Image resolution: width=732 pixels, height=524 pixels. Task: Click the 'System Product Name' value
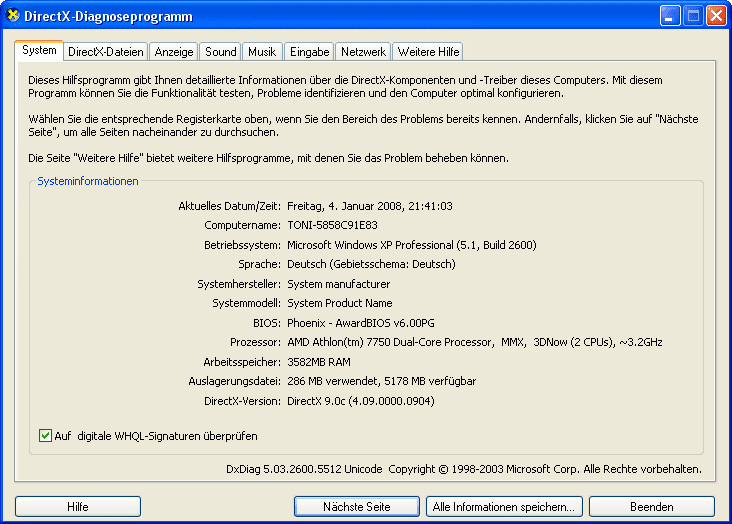(x=339, y=303)
